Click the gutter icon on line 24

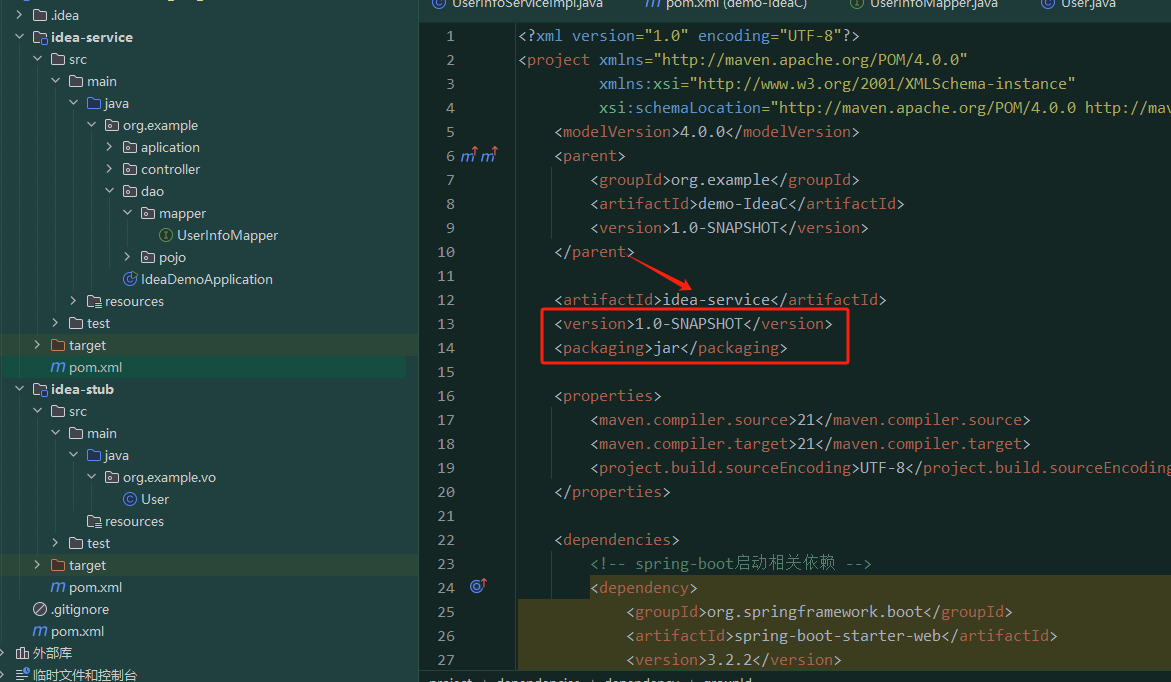478,586
